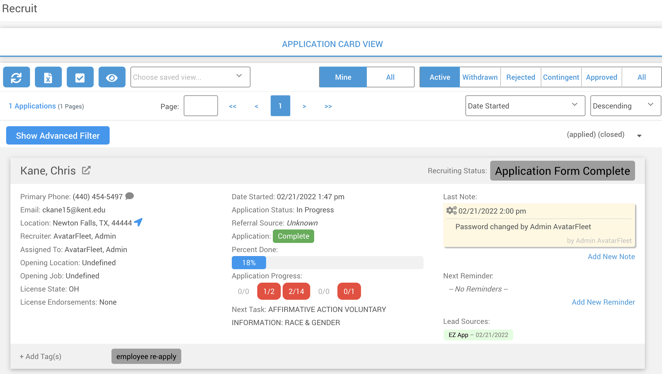Click the APPLICATION CARD VIEW heading tab

coord(332,44)
